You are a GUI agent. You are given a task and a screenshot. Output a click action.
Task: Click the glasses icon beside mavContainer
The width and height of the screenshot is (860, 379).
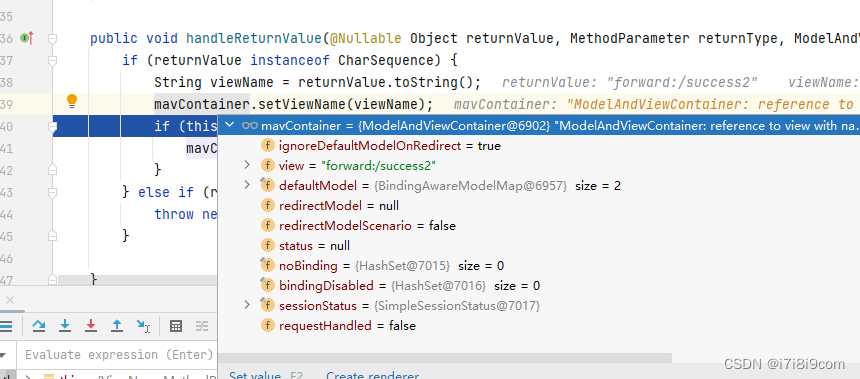point(250,126)
